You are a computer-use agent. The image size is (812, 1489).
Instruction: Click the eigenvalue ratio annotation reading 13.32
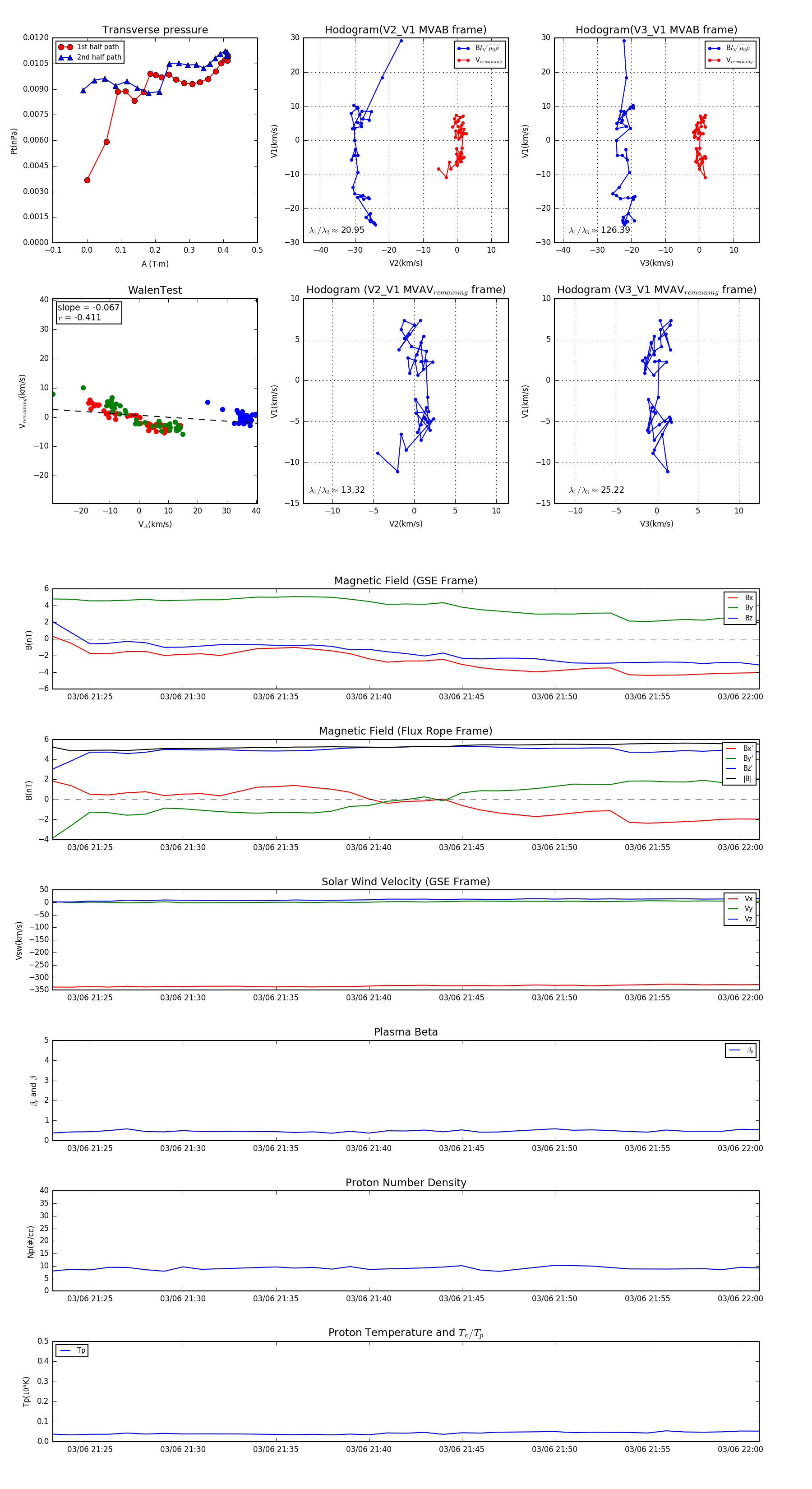click(337, 490)
